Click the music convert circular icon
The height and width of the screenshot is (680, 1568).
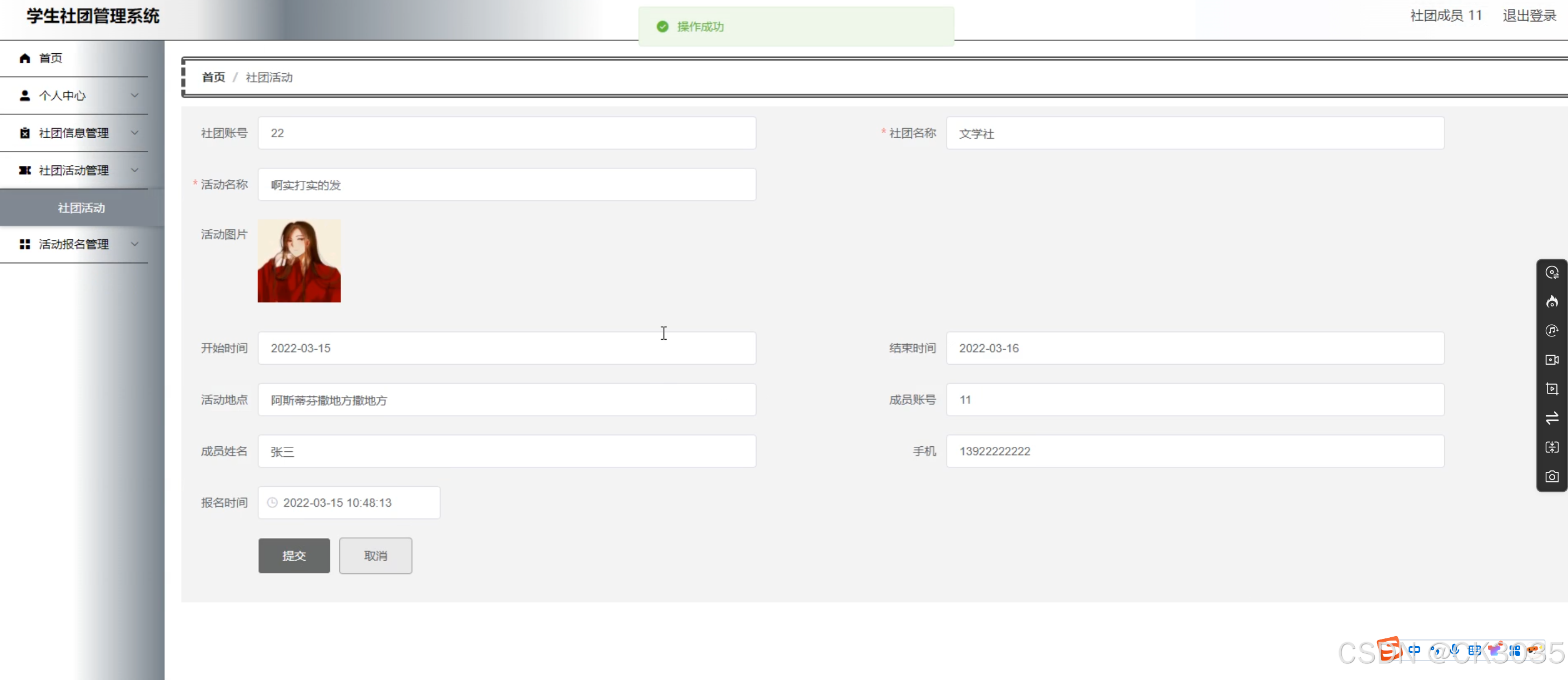tap(1551, 331)
